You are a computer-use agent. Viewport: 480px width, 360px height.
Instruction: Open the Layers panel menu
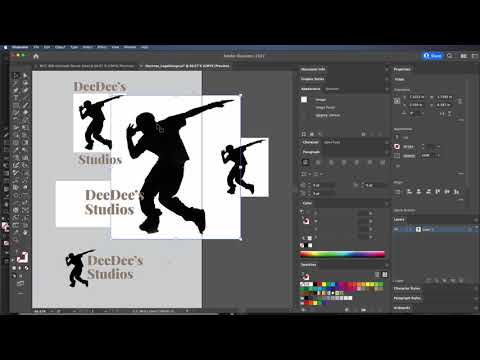click(476, 219)
